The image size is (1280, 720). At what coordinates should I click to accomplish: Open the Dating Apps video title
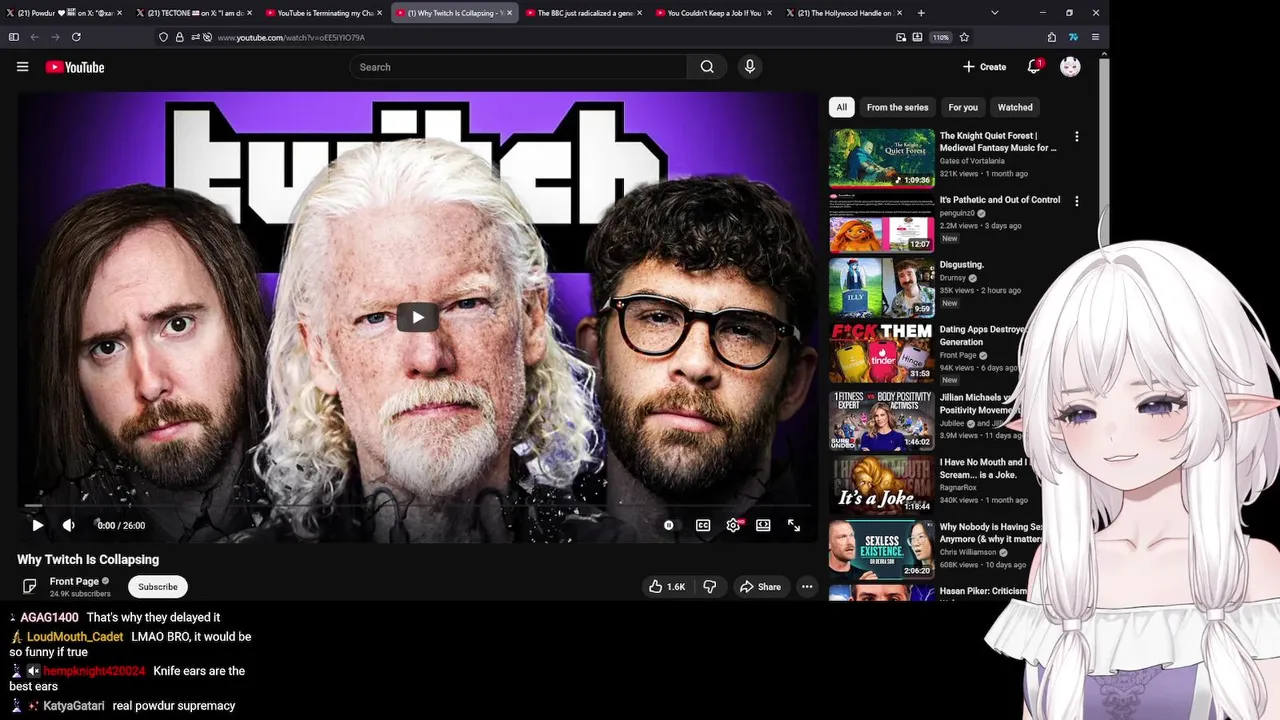[983, 335]
